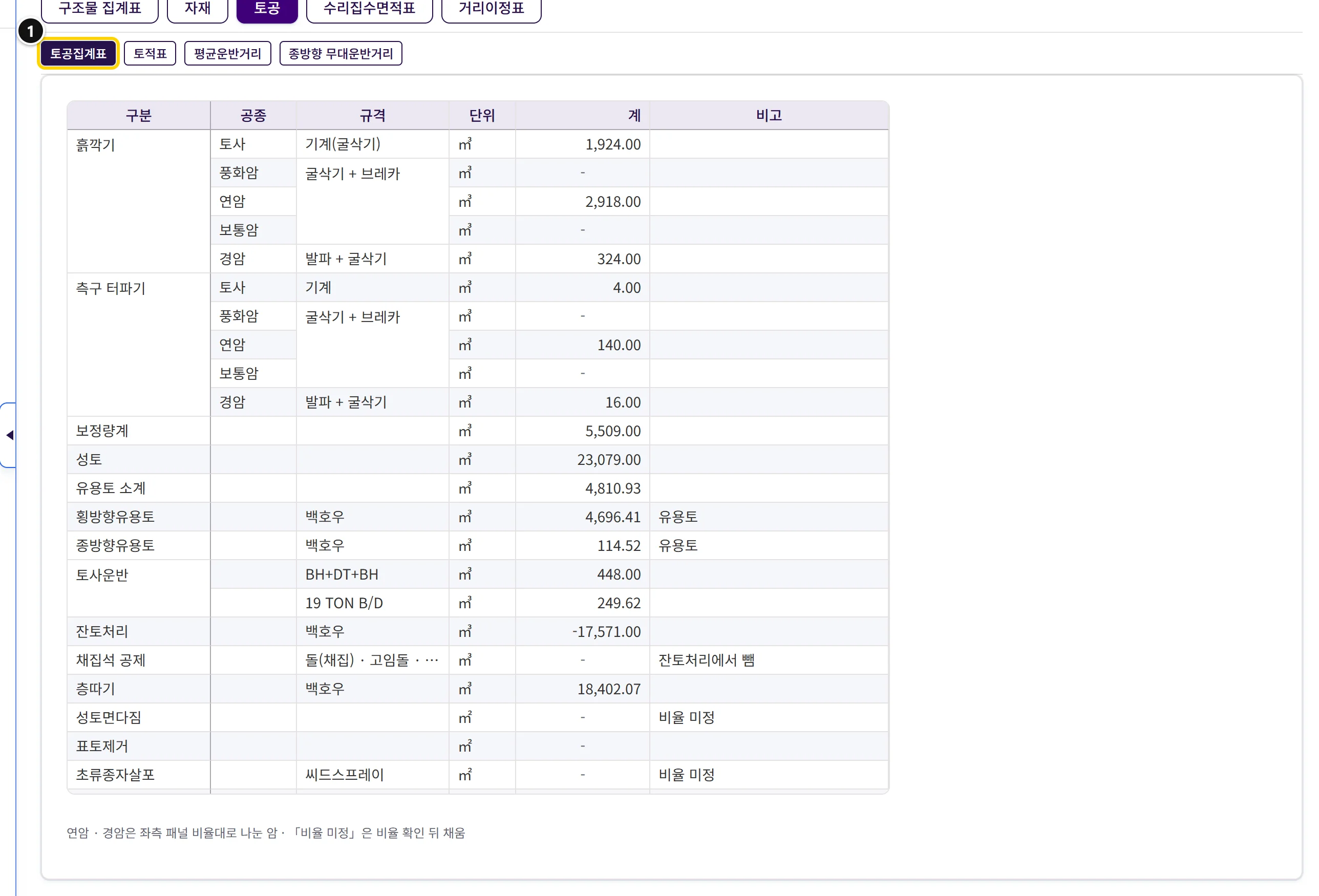Screen dimensions: 1319x896
Task: Go to the 거리이정표 tab
Action: (x=491, y=9)
